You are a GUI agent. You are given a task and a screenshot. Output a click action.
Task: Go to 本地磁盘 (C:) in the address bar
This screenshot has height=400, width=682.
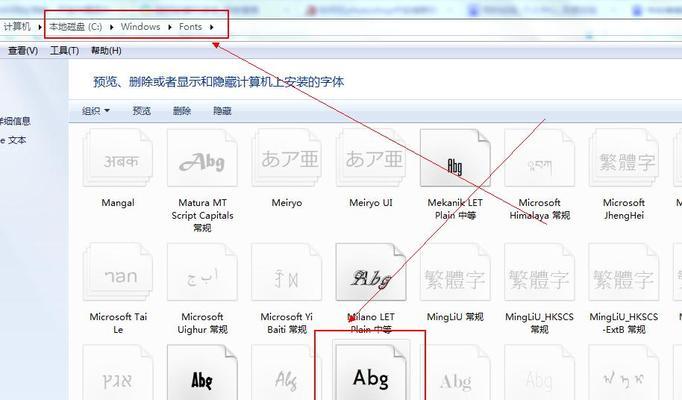[x=75, y=27]
